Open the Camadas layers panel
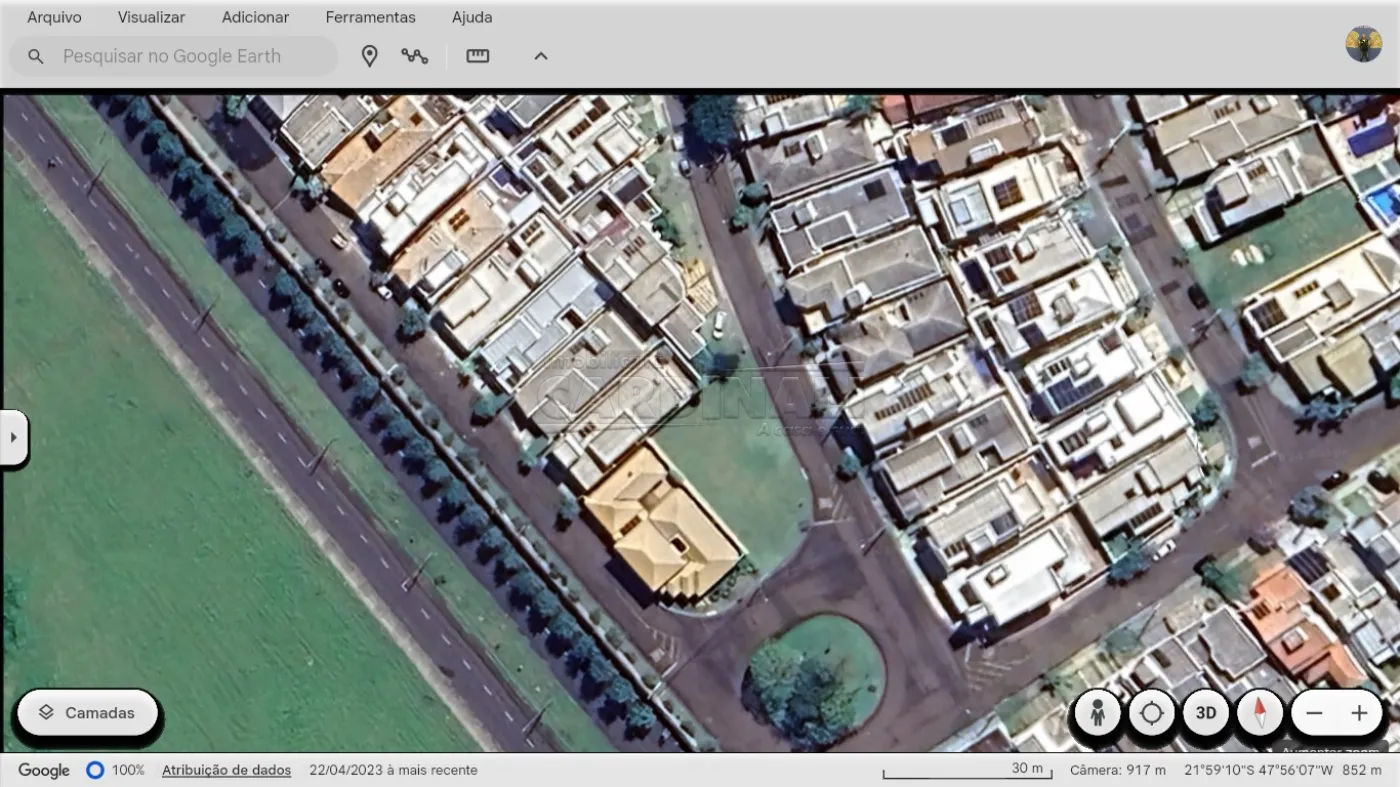 click(88, 713)
